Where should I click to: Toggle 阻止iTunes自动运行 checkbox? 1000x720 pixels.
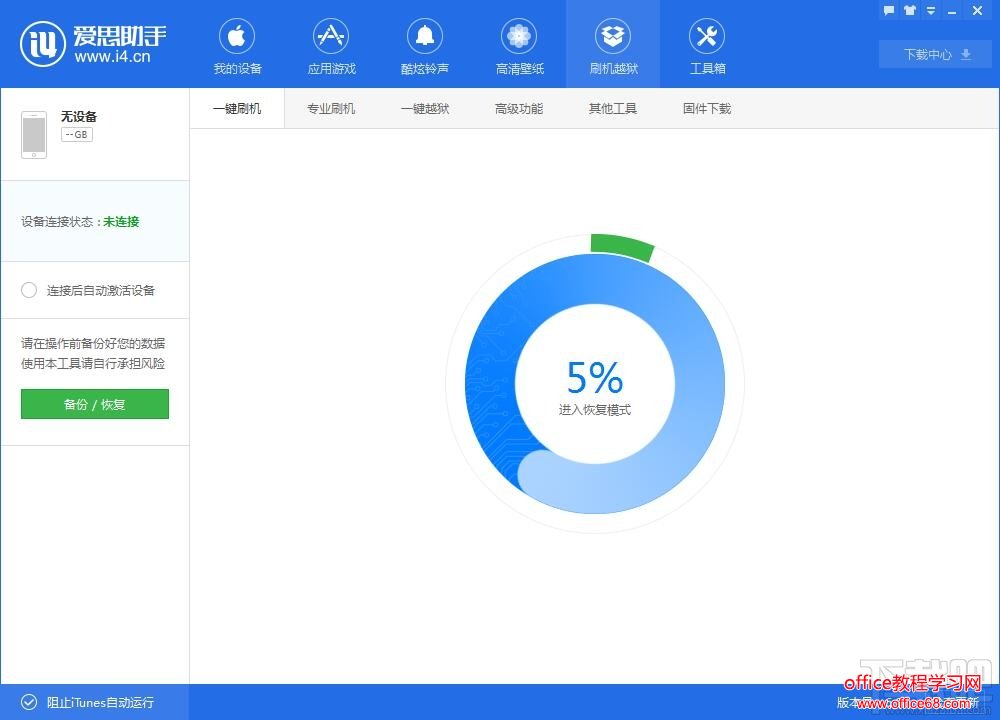29,702
